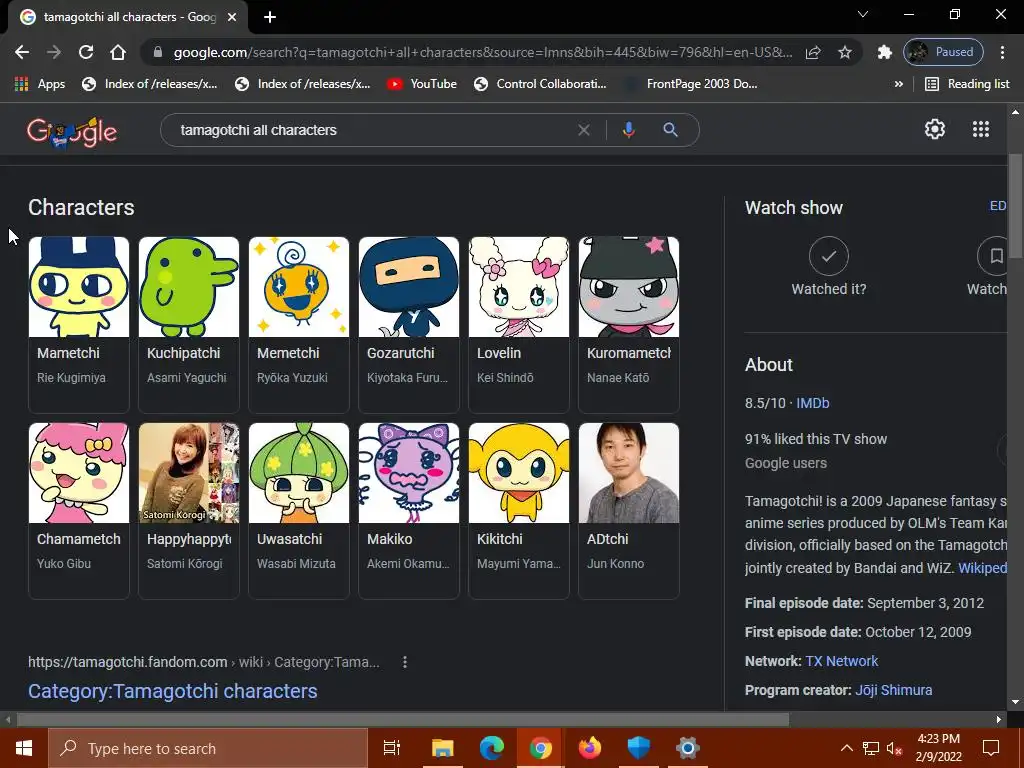This screenshot has height=768, width=1024.
Task: Select the Kuchipatchi character card
Action: tap(189, 325)
